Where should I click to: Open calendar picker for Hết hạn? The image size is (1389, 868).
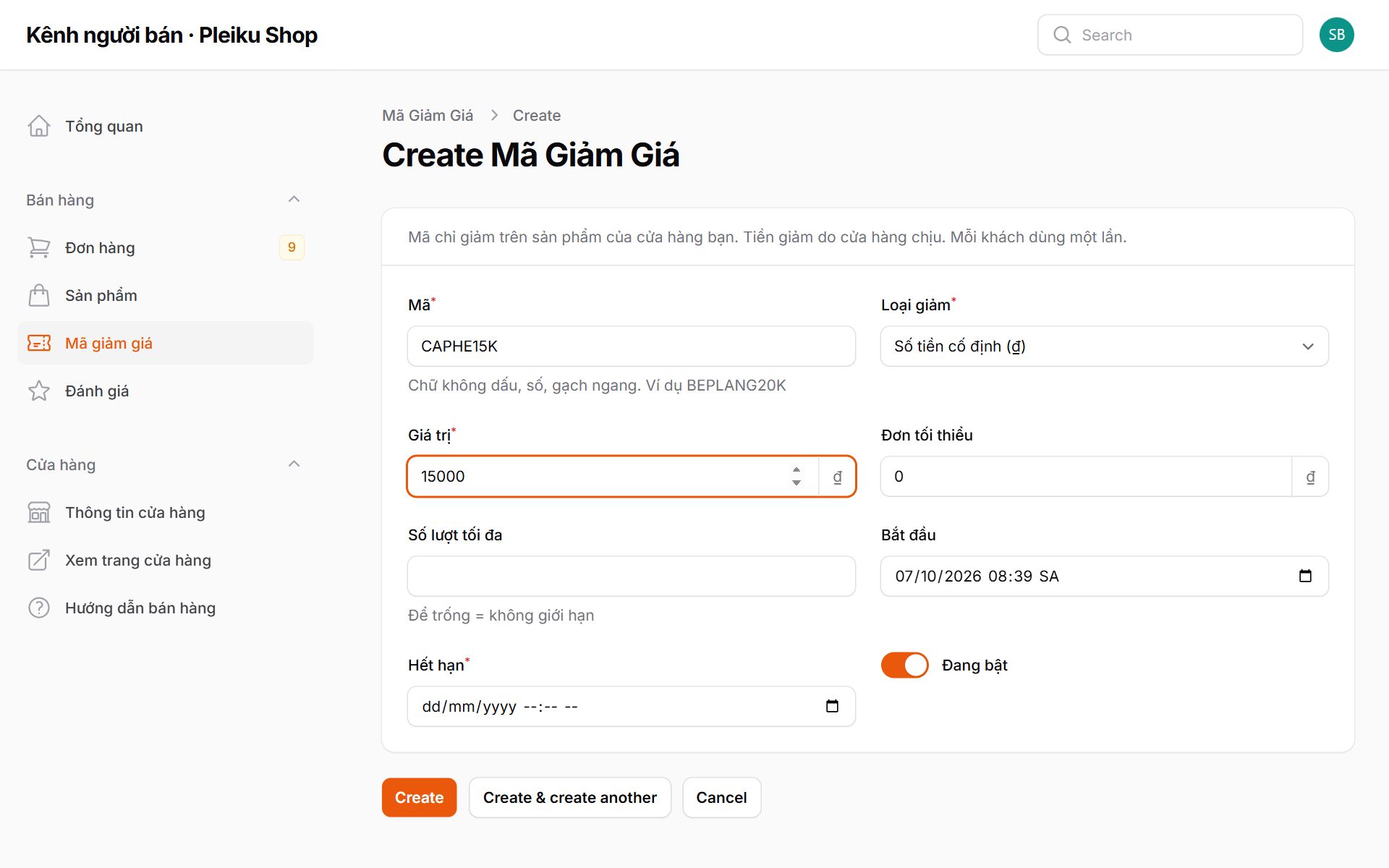click(x=832, y=706)
